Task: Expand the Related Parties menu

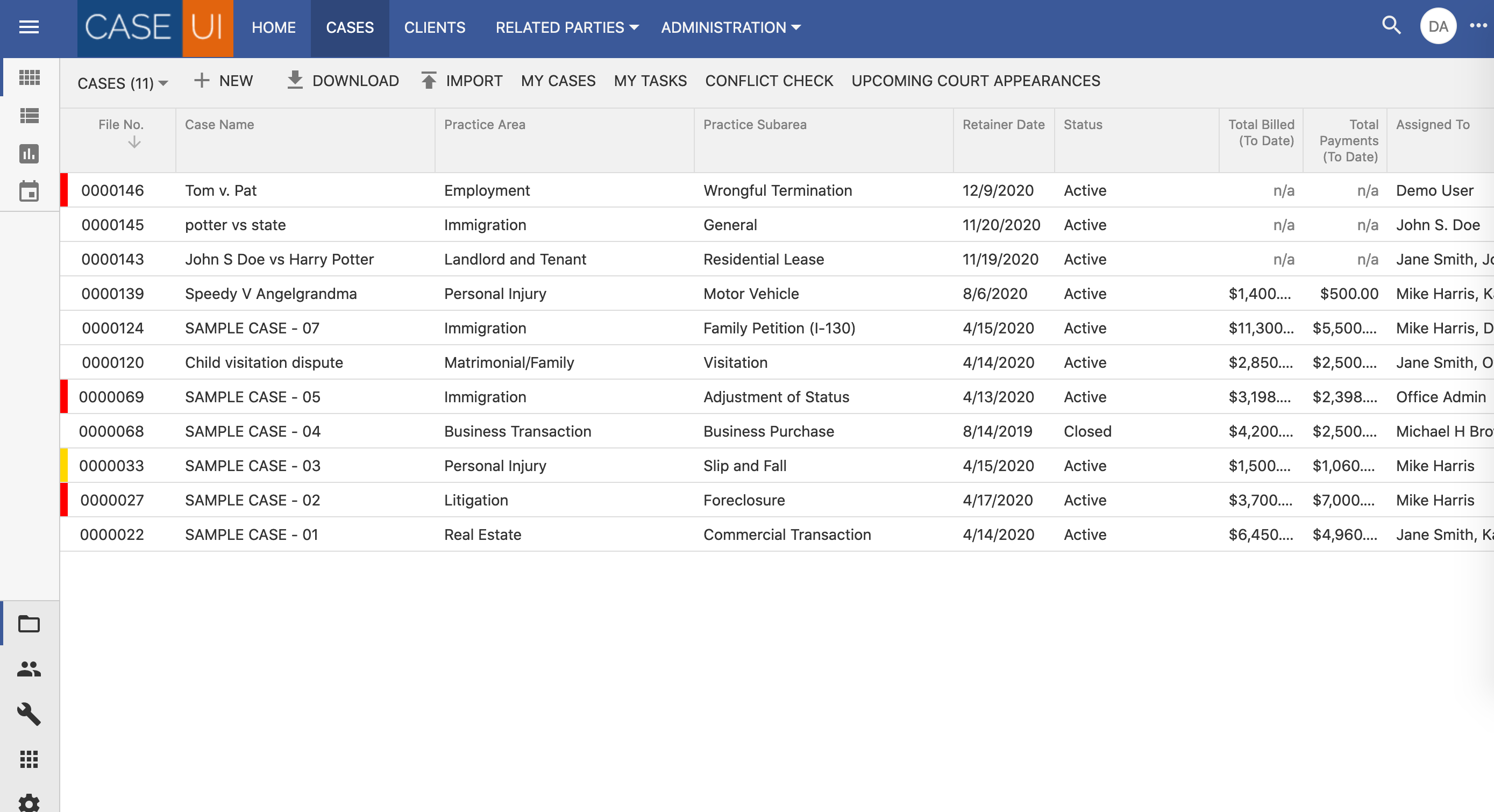Action: pos(567,27)
